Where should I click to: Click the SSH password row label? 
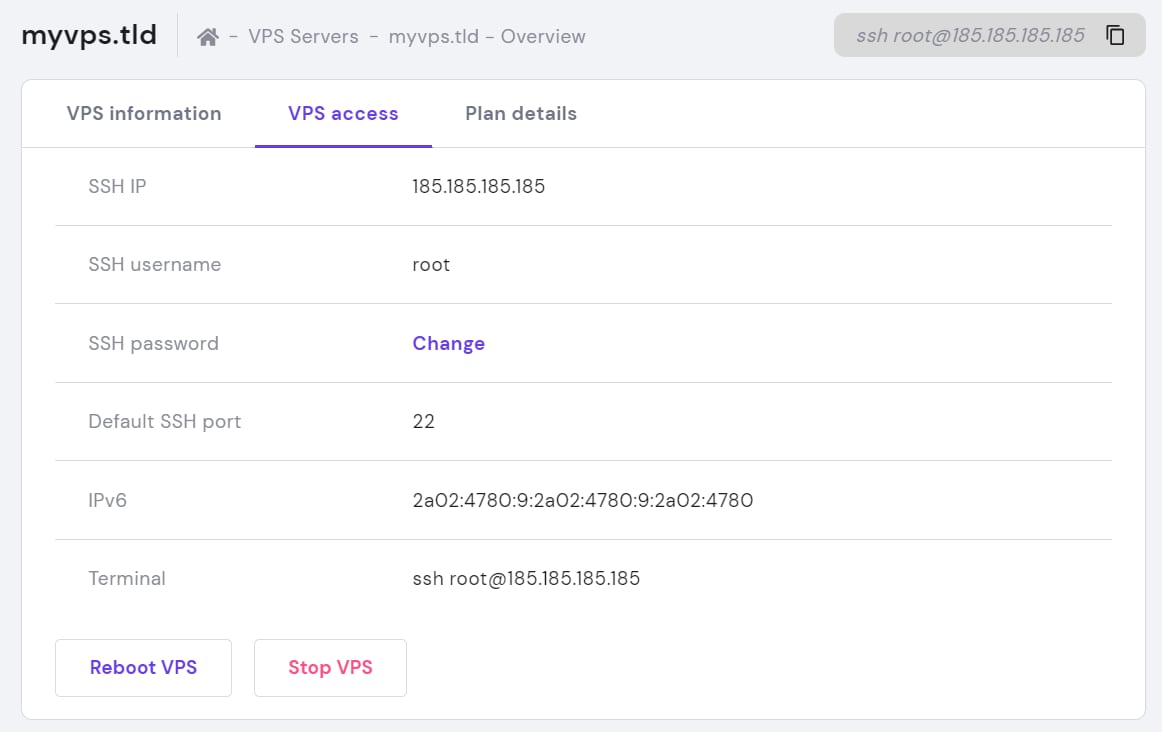pos(153,343)
